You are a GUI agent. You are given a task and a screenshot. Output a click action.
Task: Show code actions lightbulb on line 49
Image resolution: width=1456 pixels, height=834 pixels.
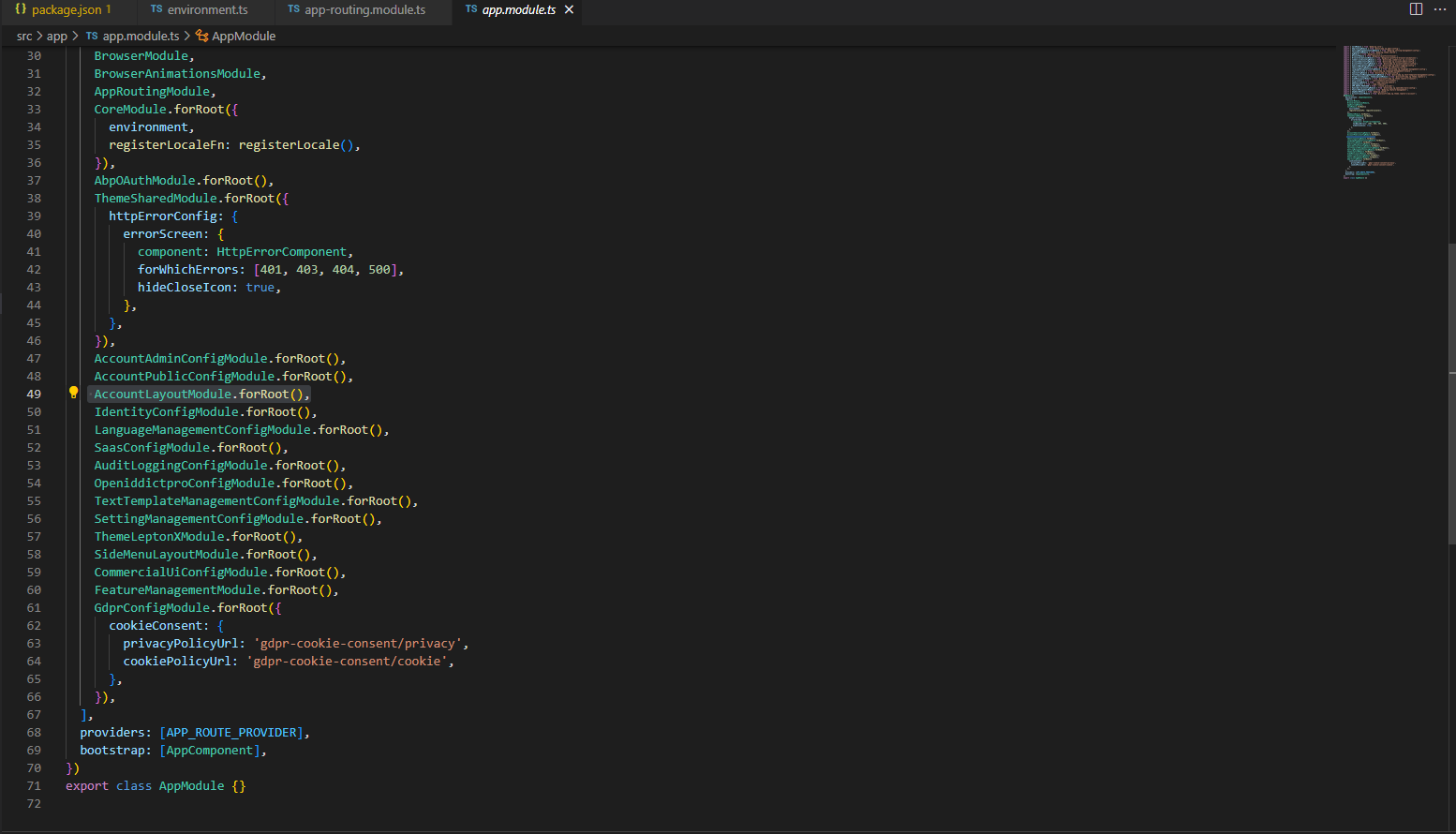[x=73, y=394]
